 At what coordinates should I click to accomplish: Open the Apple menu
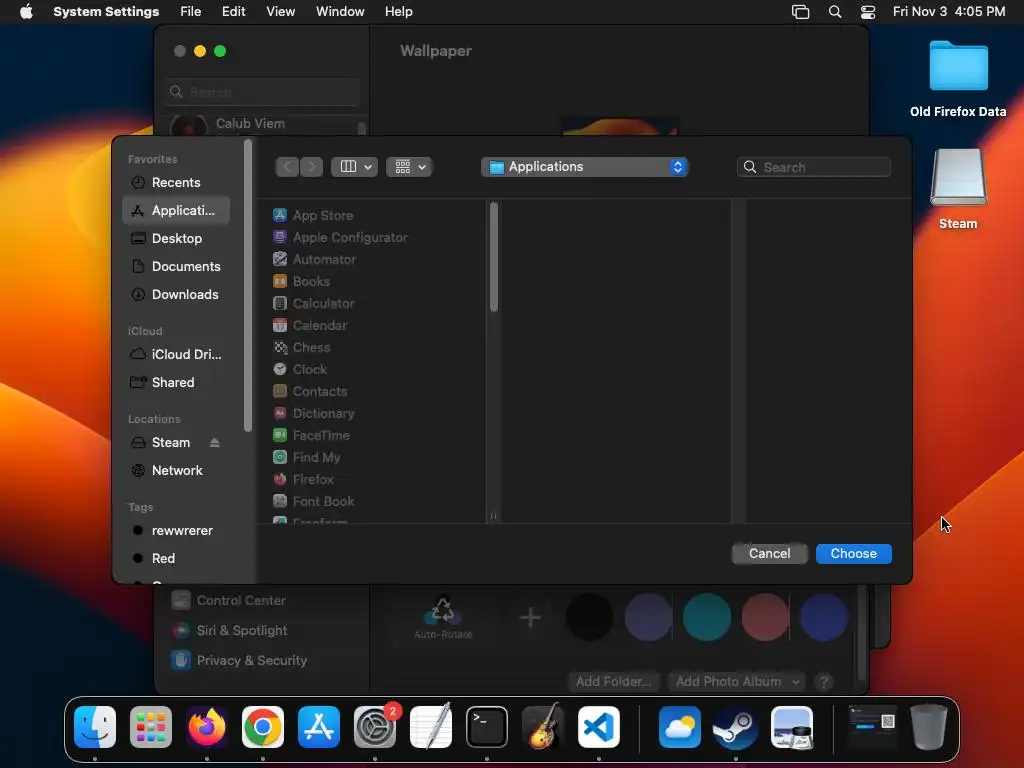(26, 12)
